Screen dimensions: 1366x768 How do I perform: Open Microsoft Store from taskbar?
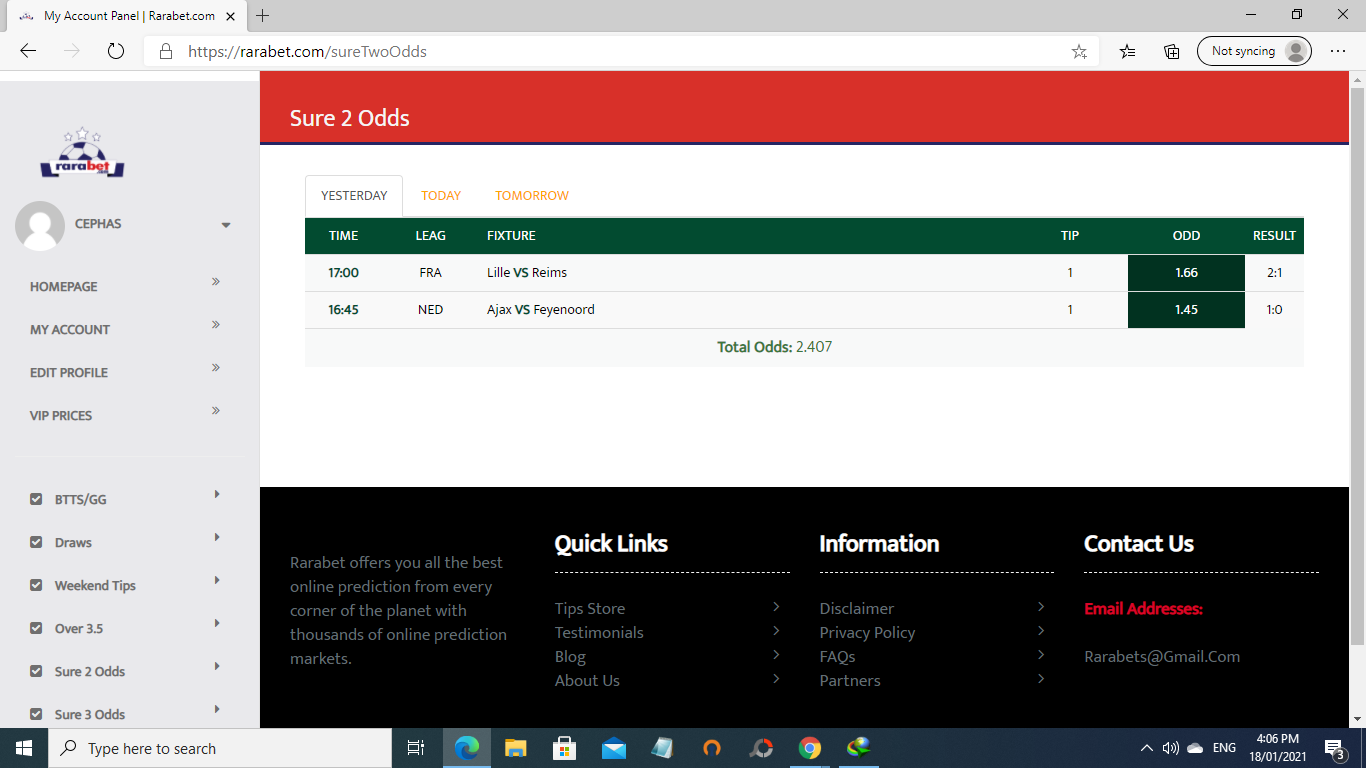pos(564,748)
